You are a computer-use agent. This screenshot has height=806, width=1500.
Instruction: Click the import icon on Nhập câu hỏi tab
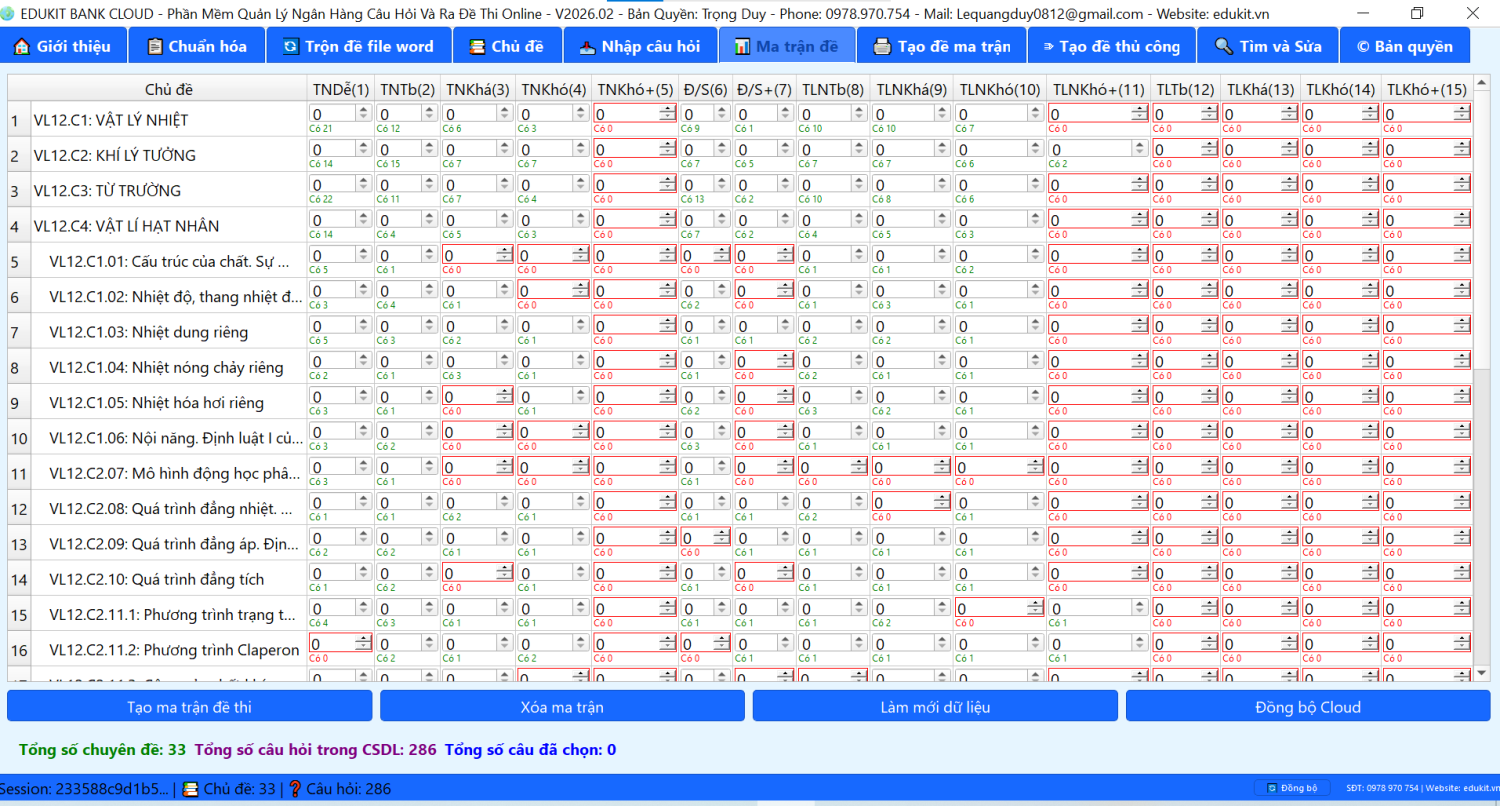click(587, 47)
